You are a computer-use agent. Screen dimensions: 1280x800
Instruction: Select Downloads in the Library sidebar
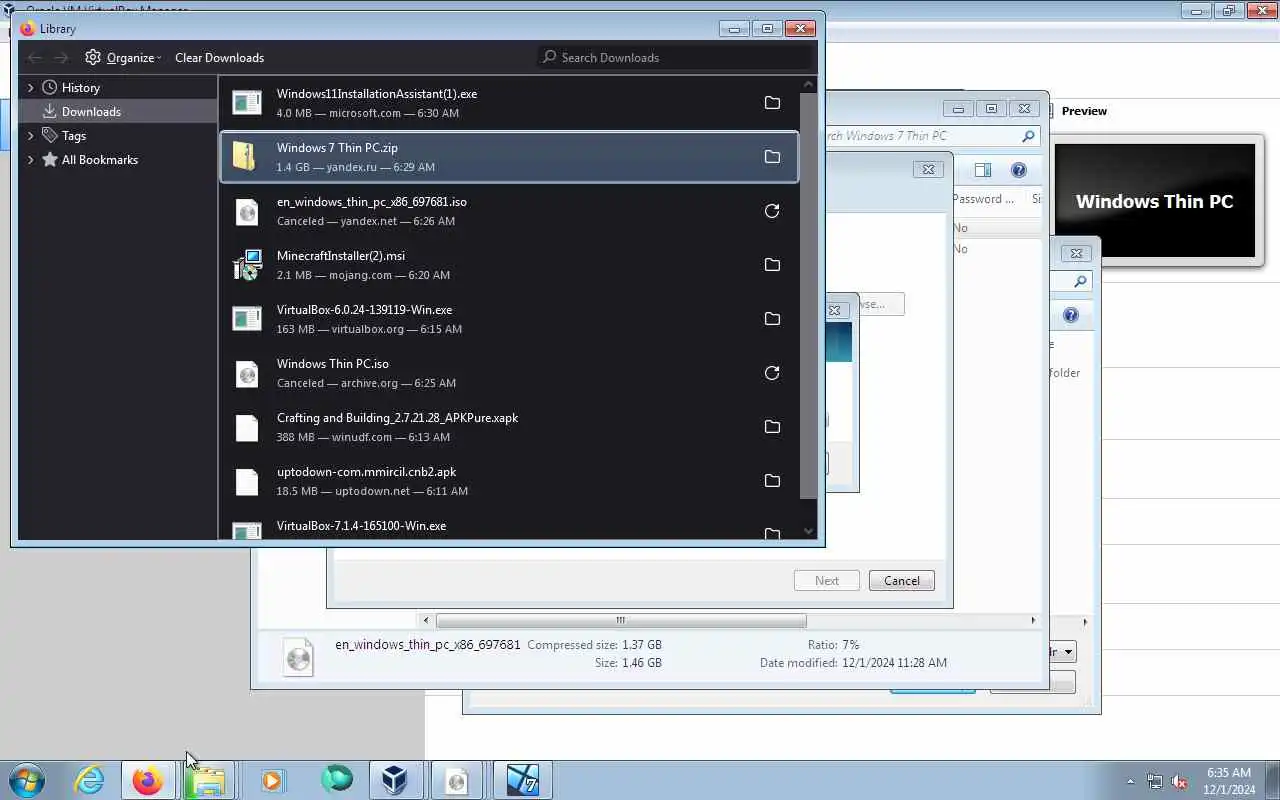[x=91, y=112]
